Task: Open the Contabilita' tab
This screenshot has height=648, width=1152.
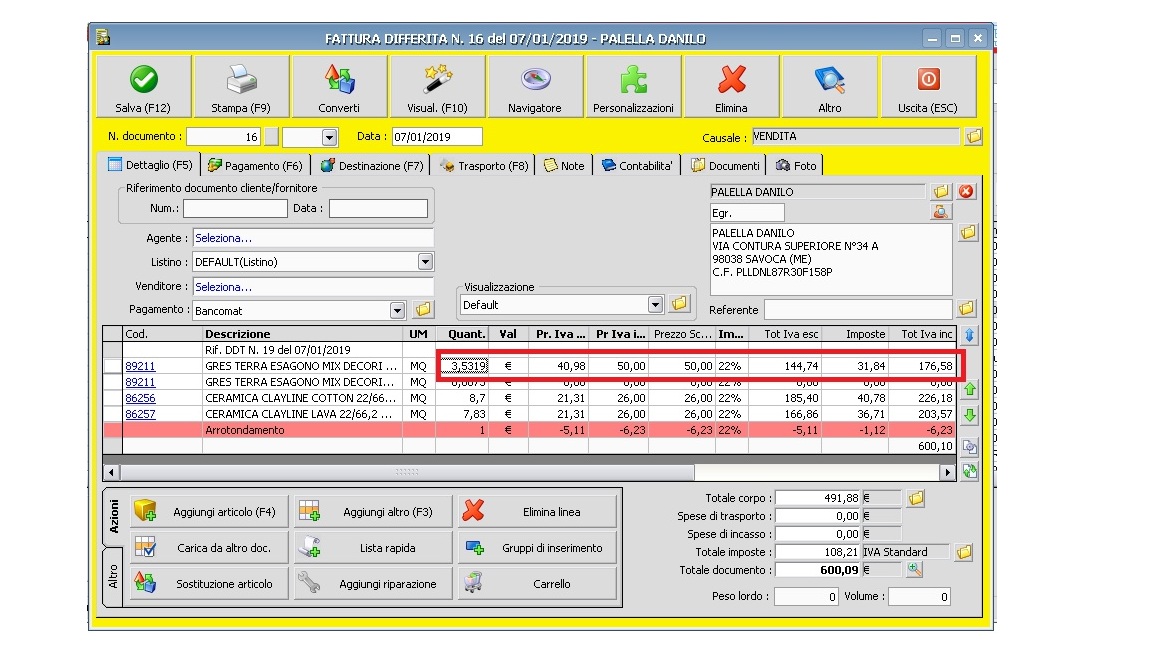Action: [637, 166]
